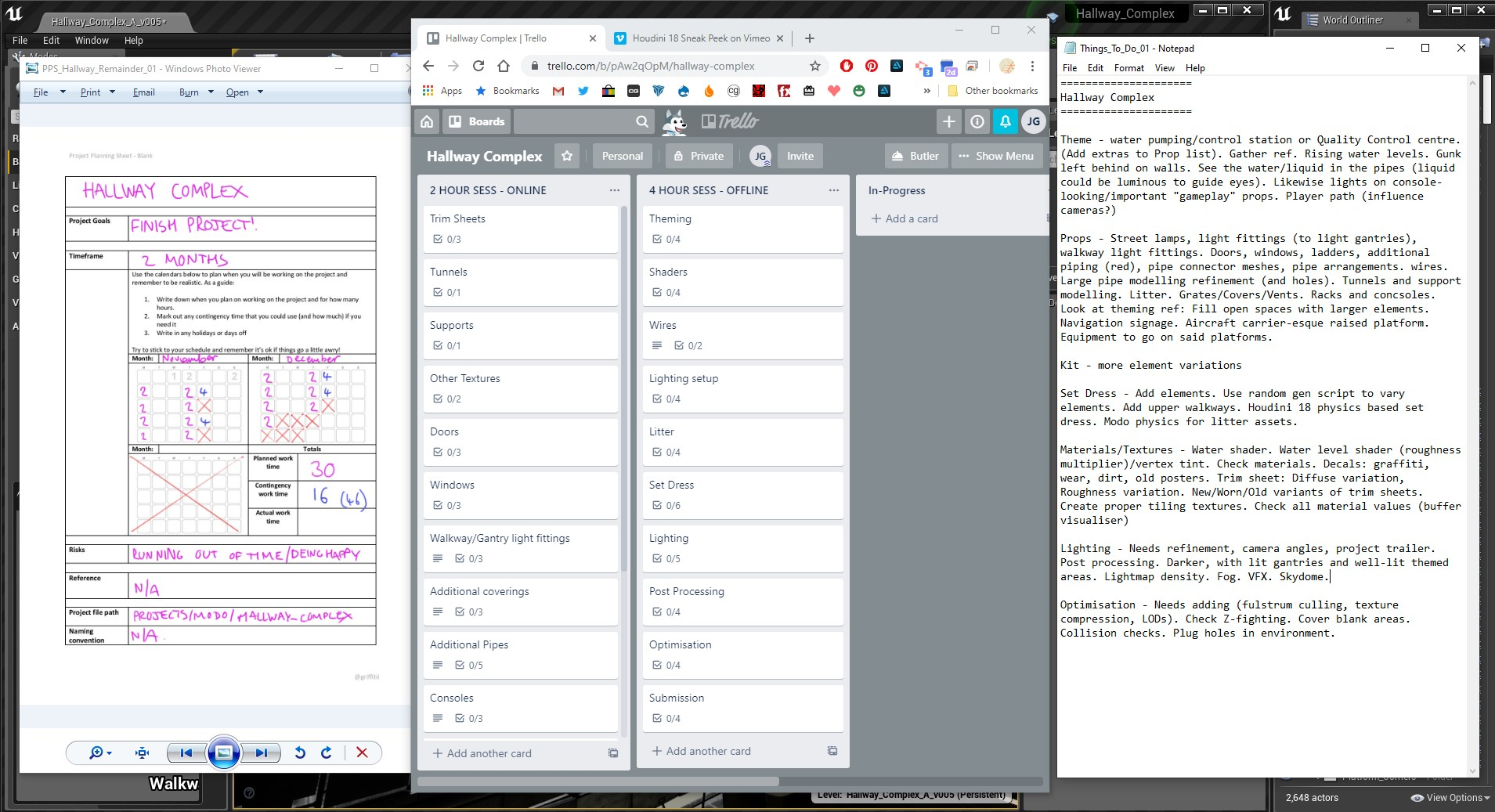This screenshot has height=812, width=1495.
Task: Open the Photo Viewer File menu
Action: pyautogui.click(x=49, y=92)
